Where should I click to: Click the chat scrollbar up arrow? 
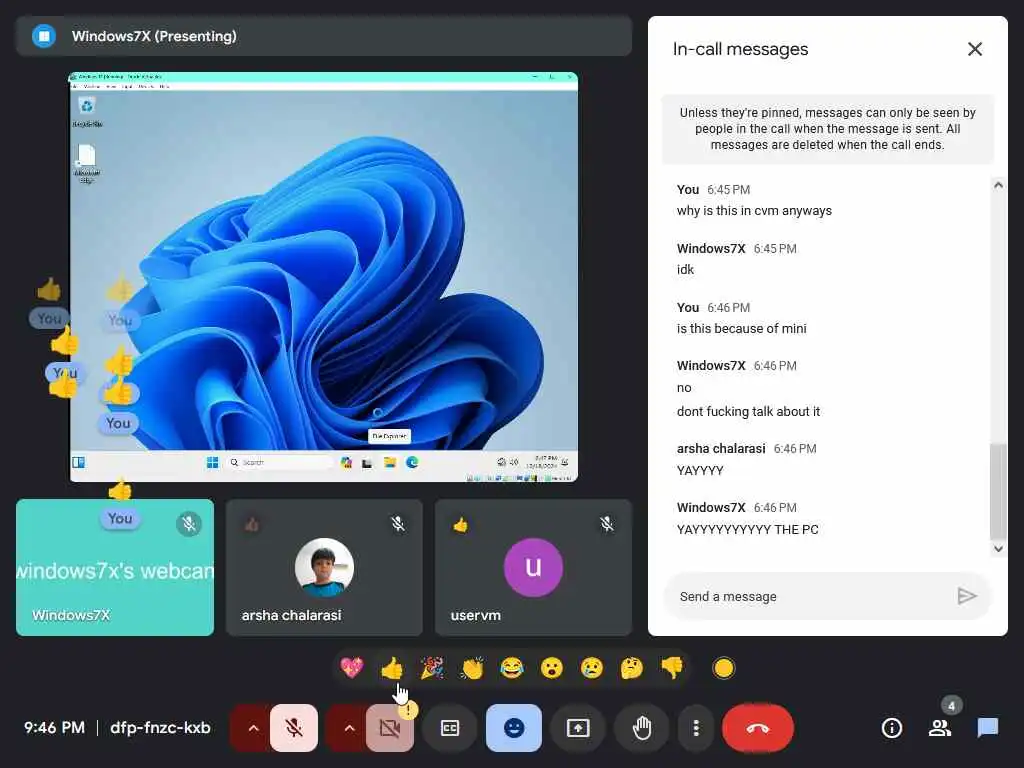coord(998,185)
